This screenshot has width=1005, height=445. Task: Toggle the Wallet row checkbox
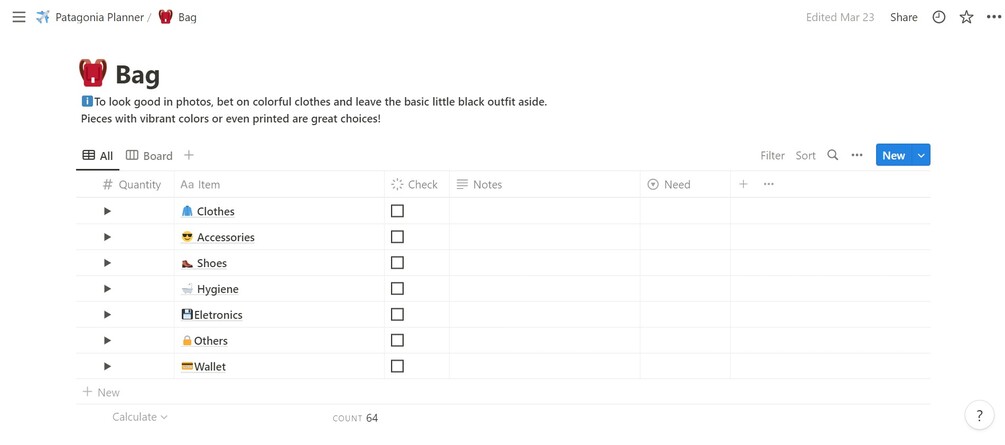tap(397, 366)
